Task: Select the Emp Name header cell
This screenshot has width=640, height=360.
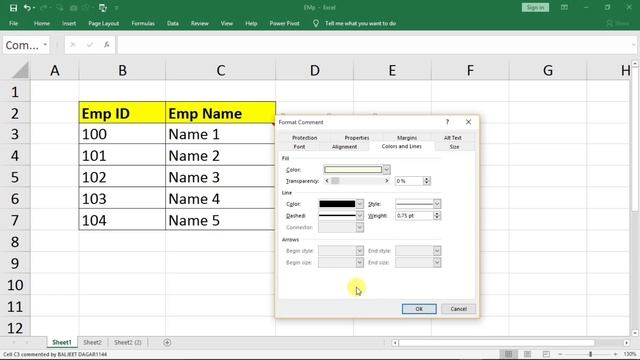Action: 220,113
